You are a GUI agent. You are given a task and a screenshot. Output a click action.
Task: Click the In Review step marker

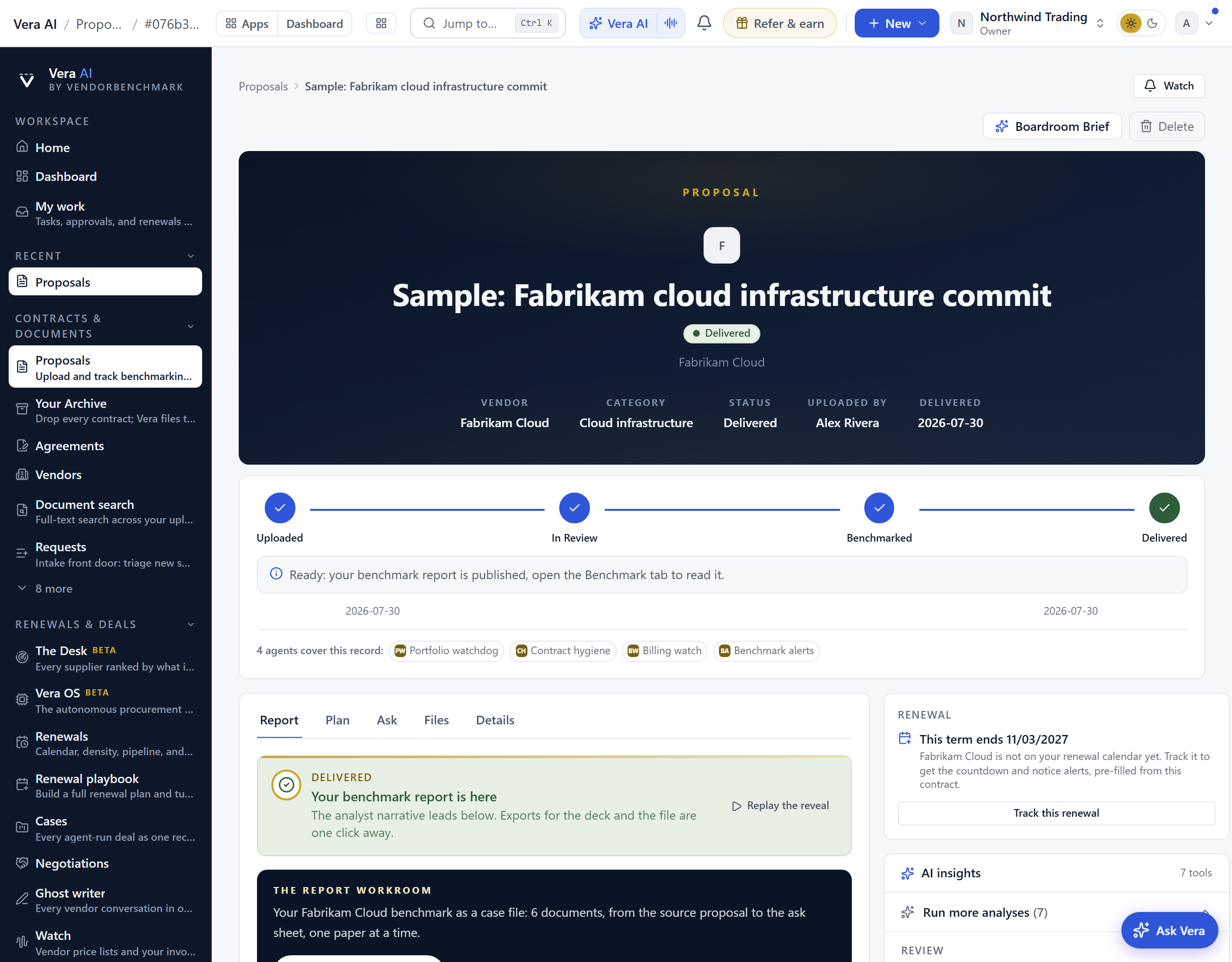[574, 508]
